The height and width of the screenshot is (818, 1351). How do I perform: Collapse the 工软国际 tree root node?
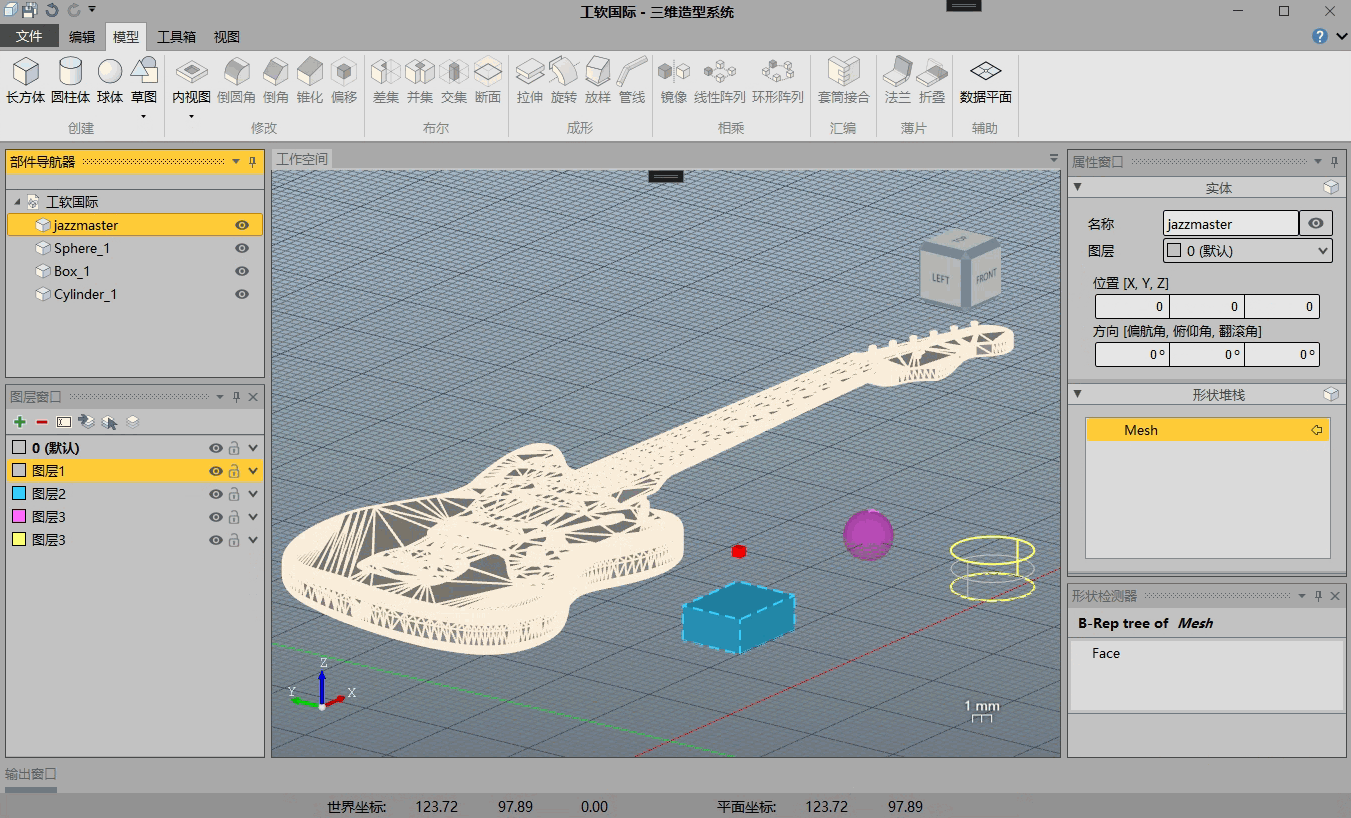point(17,202)
